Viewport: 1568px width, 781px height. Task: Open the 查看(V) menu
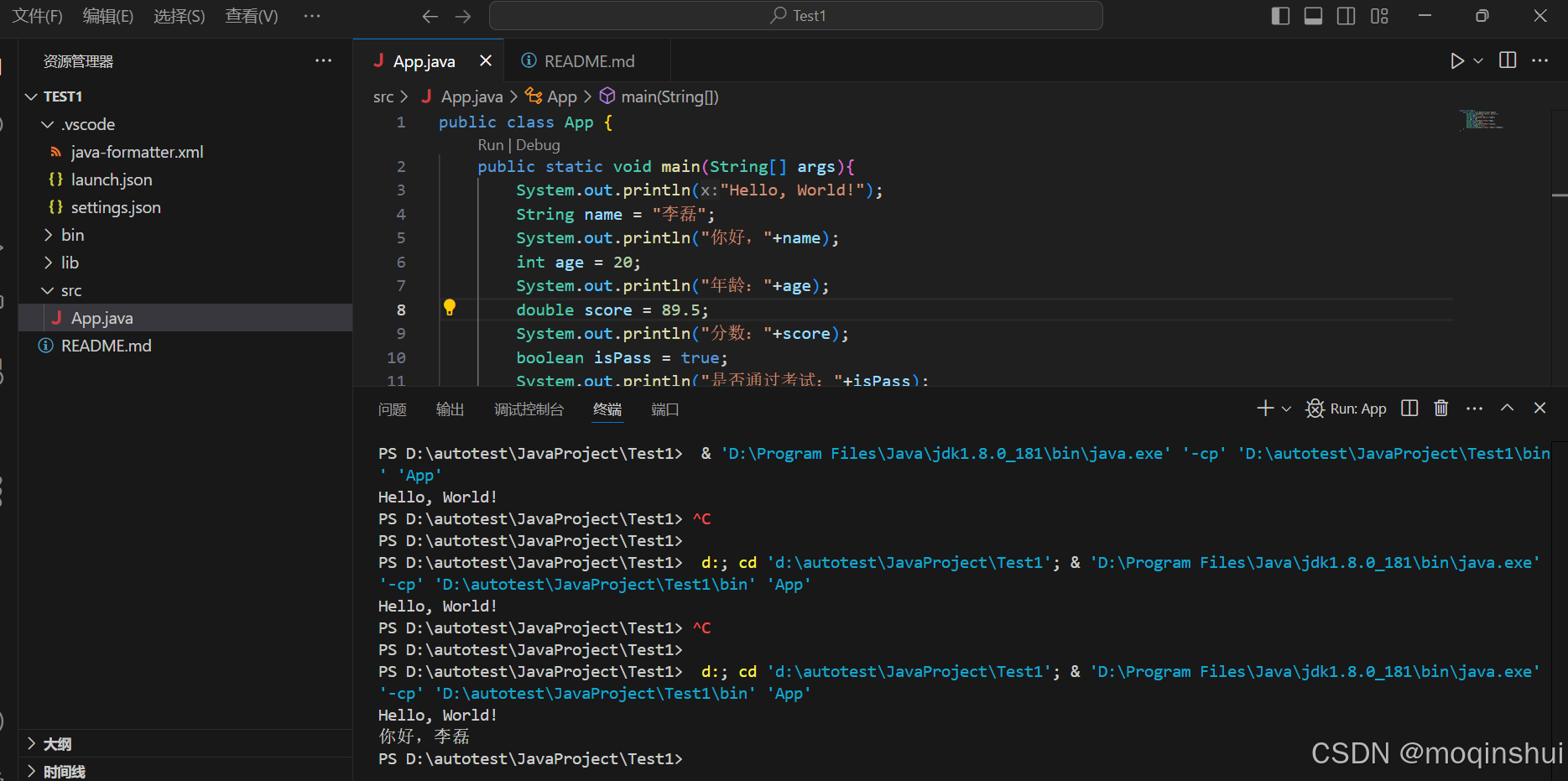251,16
